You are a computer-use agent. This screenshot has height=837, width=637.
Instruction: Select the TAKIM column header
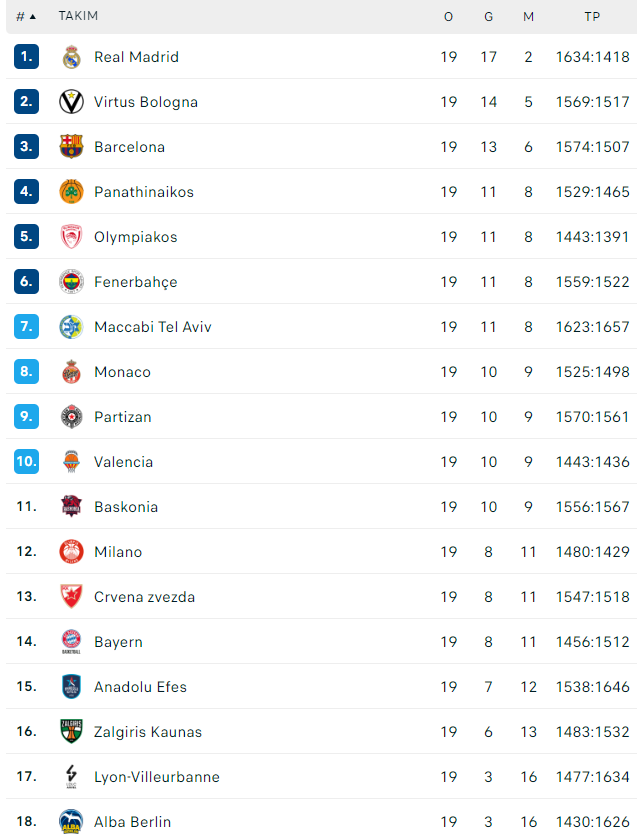click(78, 16)
